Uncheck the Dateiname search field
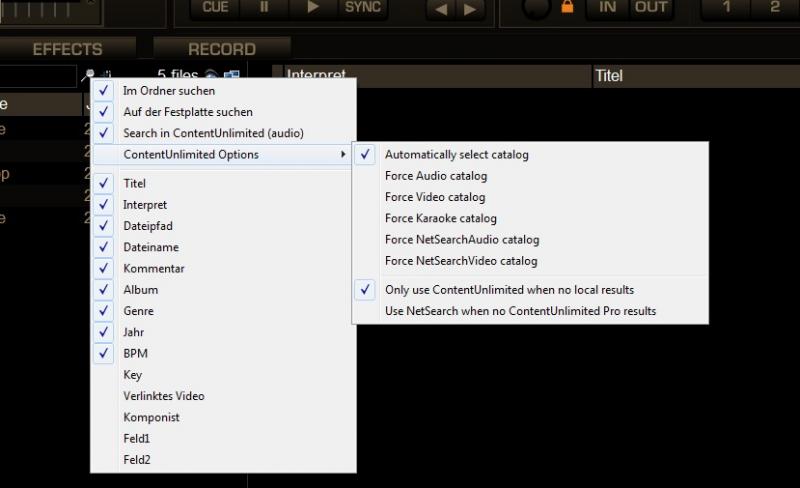 click(x=223, y=248)
